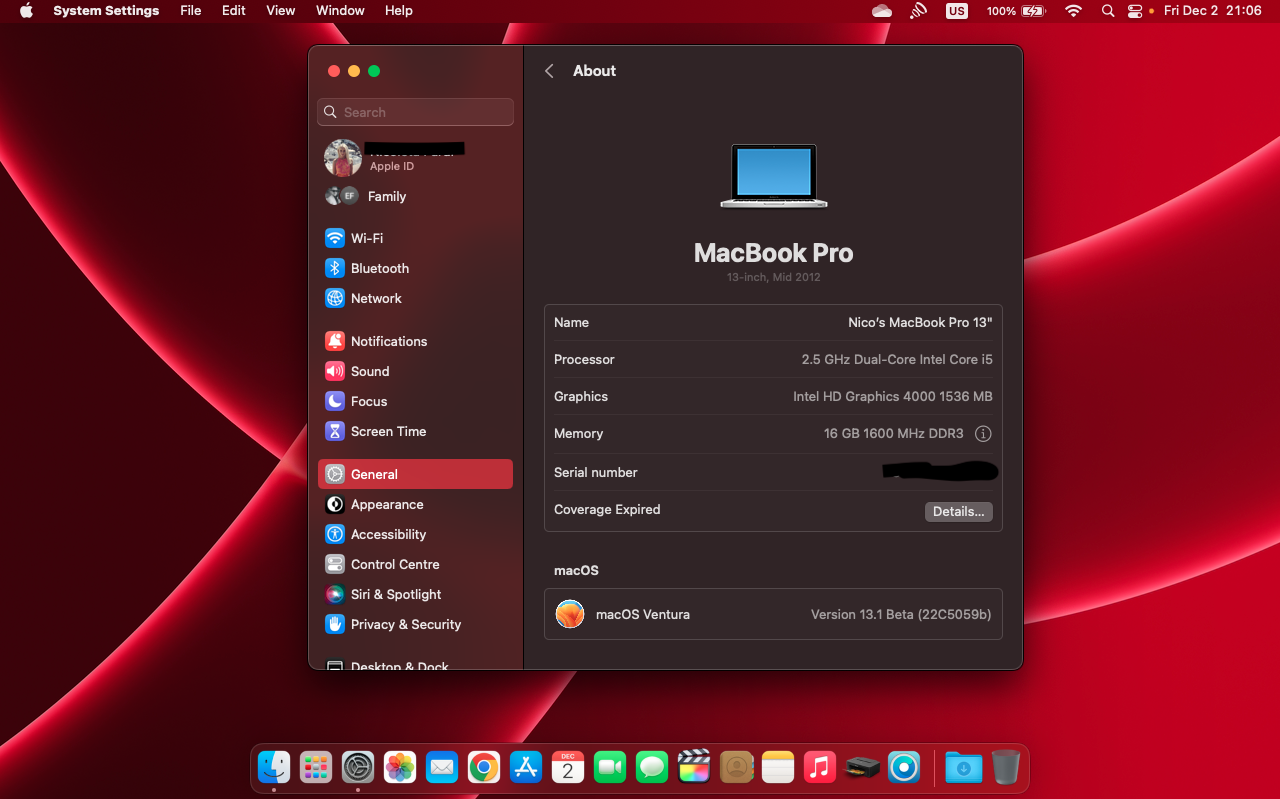
Task: Open Finder from the Dock
Action: pyautogui.click(x=274, y=767)
